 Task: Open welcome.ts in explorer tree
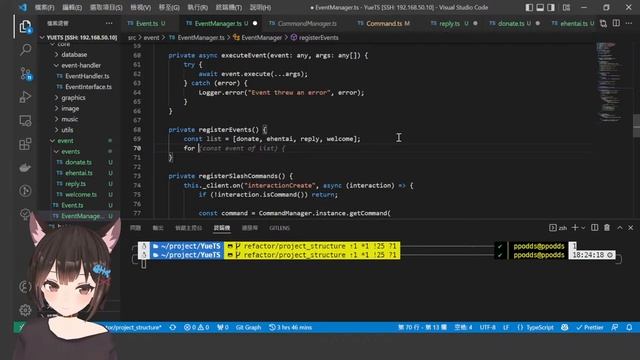[x=80, y=195]
